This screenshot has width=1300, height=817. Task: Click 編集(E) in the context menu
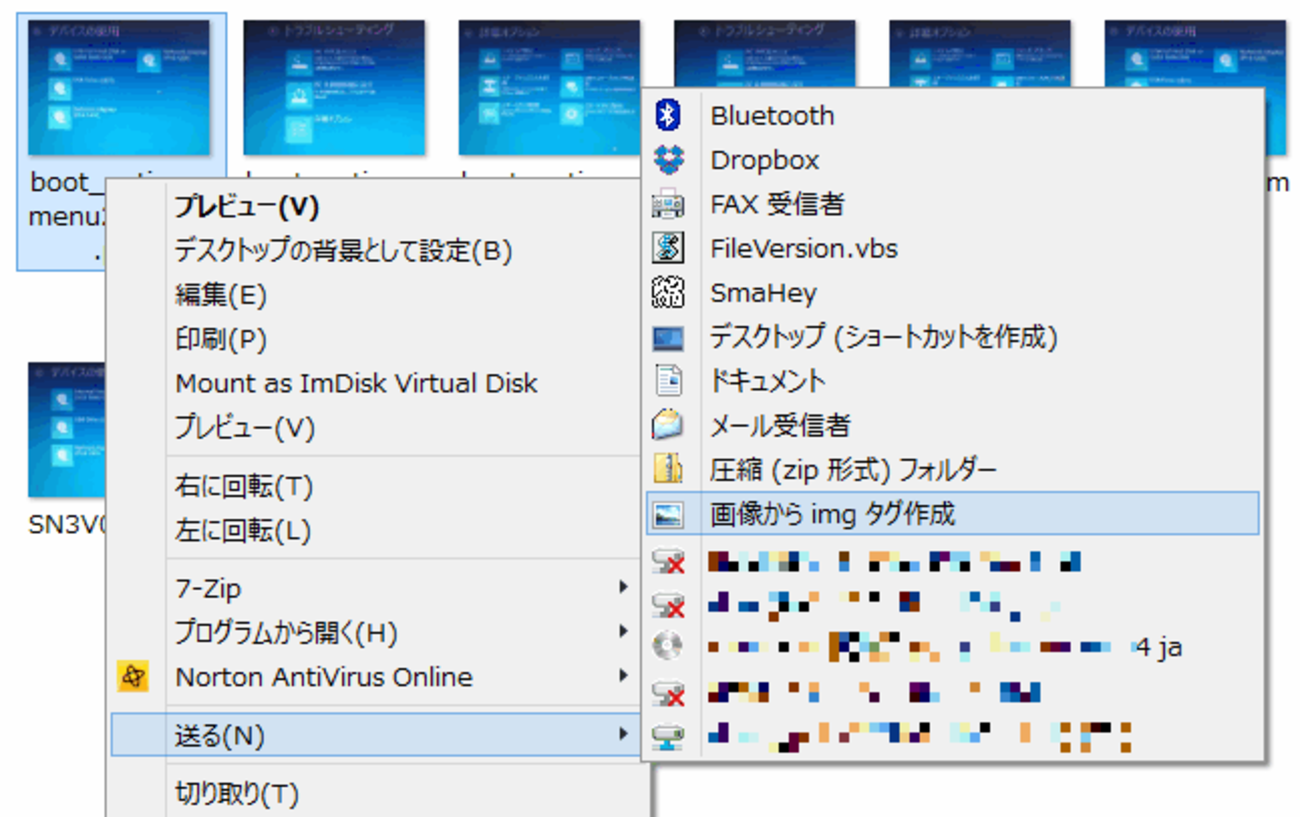pos(221,295)
